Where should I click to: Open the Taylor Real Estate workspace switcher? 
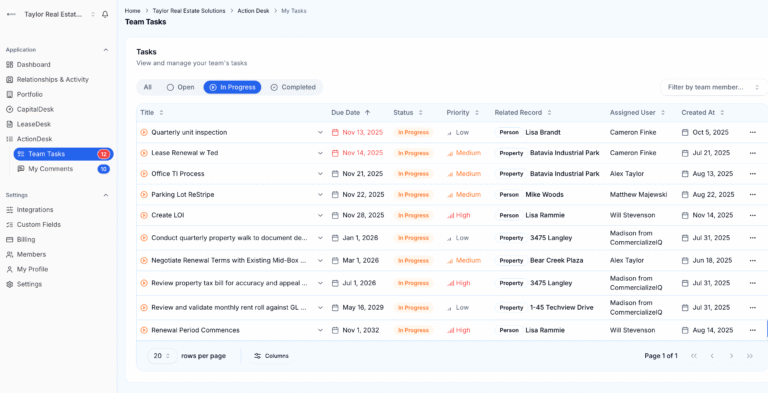[50, 15]
